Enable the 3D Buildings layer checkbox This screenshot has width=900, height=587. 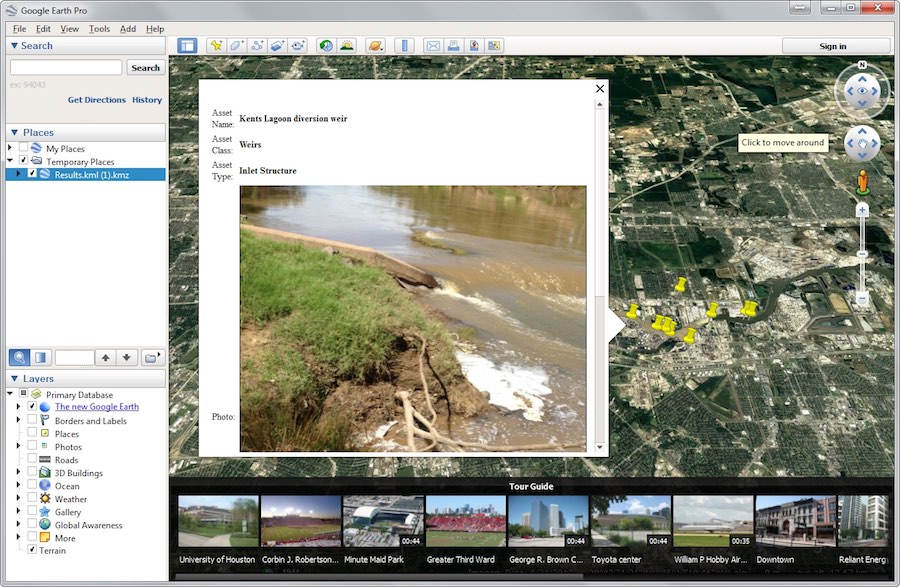point(32,472)
